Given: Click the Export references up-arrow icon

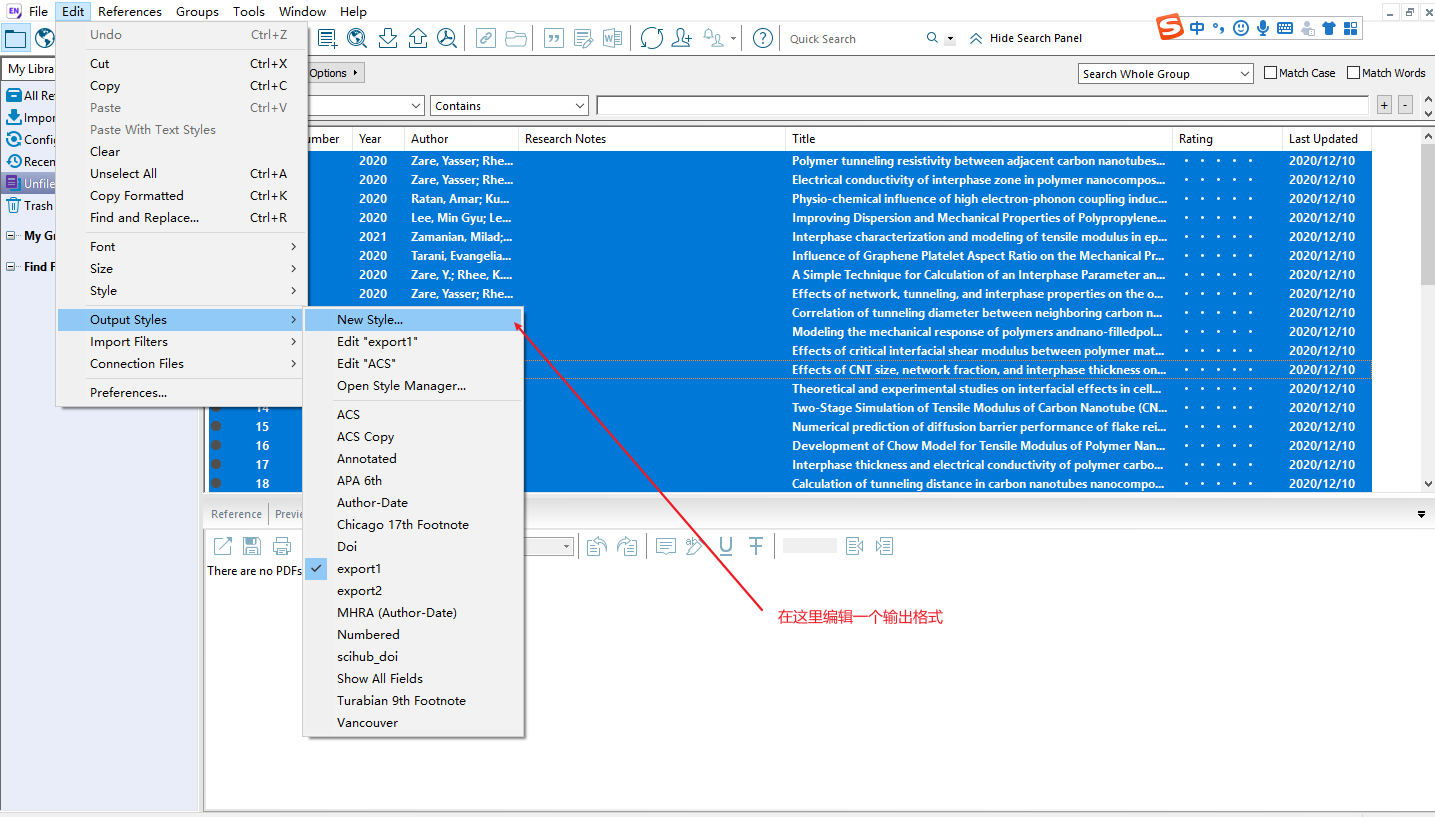Looking at the screenshot, I should point(418,39).
